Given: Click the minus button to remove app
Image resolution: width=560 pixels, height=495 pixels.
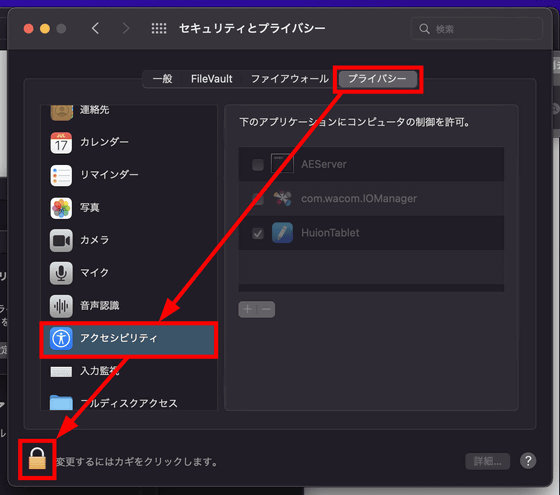Looking at the screenshot, I should [266, 309].
